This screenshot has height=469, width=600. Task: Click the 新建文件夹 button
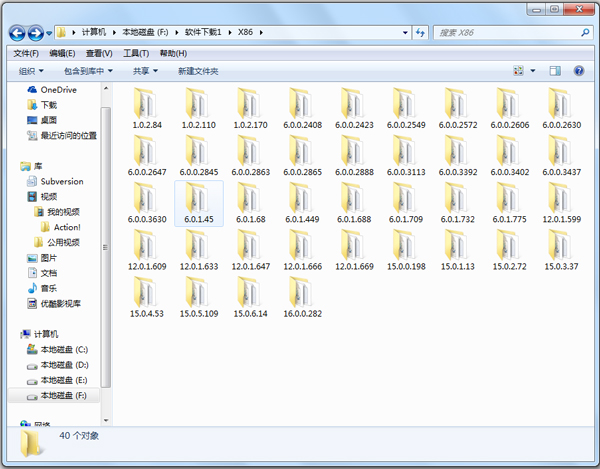pyautogui.click(x=198, y=71)
